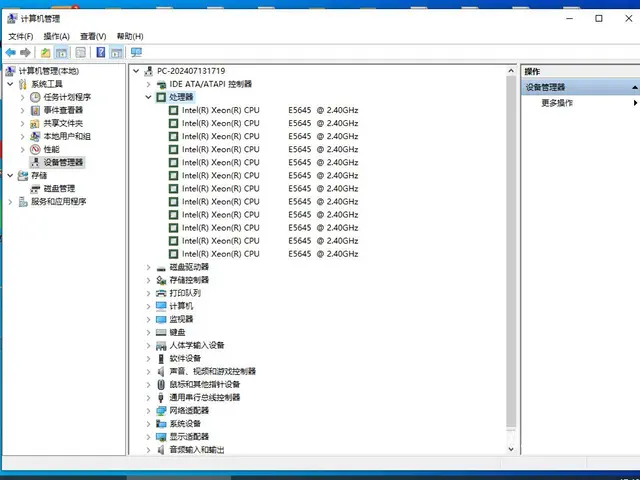640x480 pixels.
Task: Click the 网络适配器 icon
Action: (161, 411)
